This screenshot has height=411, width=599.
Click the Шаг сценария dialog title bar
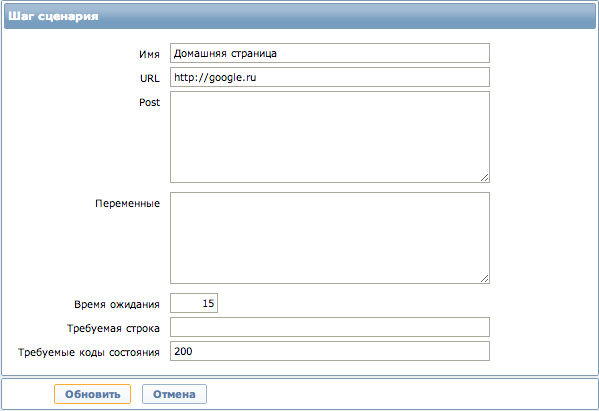(300, 16)
